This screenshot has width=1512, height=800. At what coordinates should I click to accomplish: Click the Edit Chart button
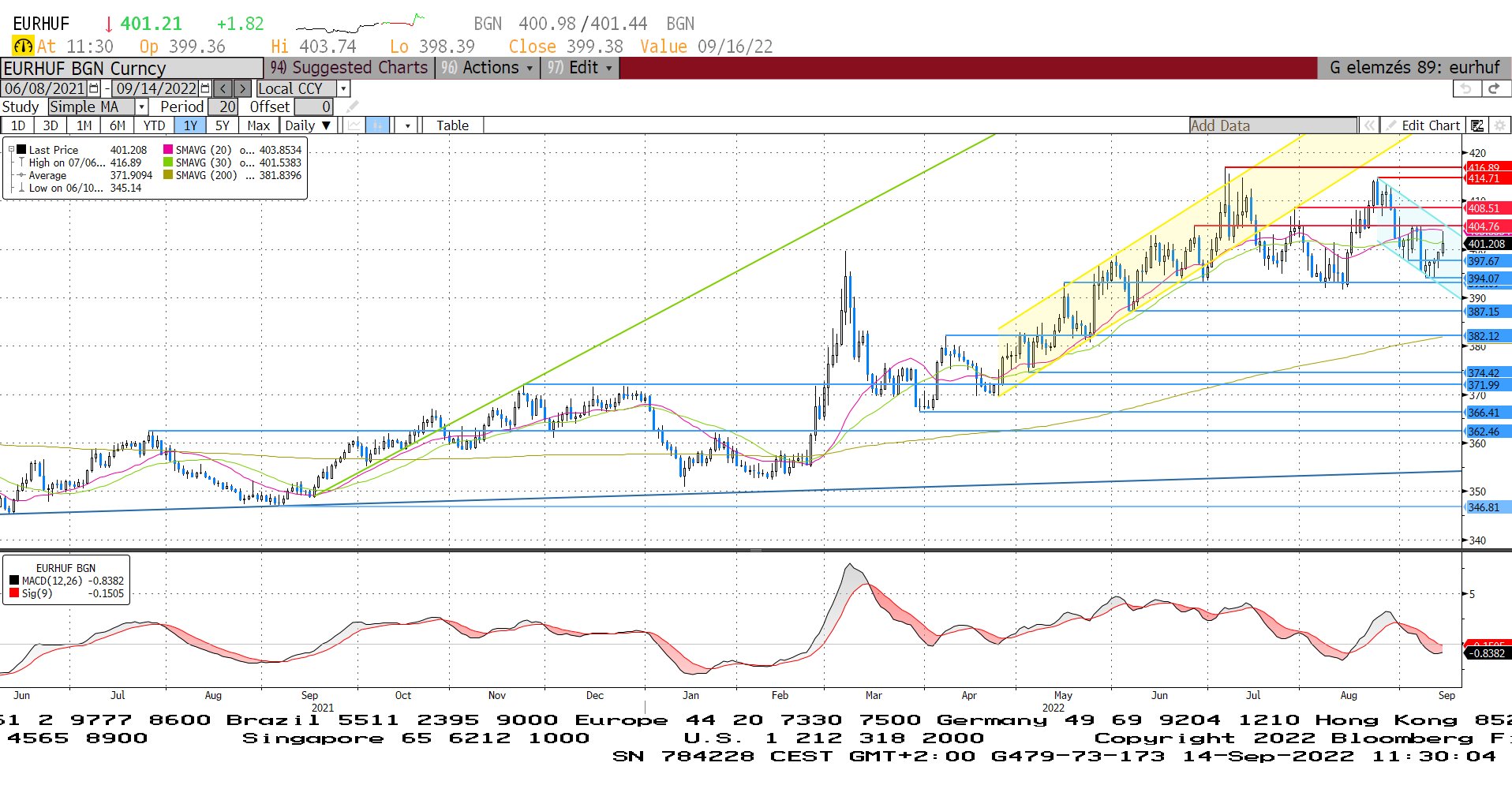pos(1423,125)
